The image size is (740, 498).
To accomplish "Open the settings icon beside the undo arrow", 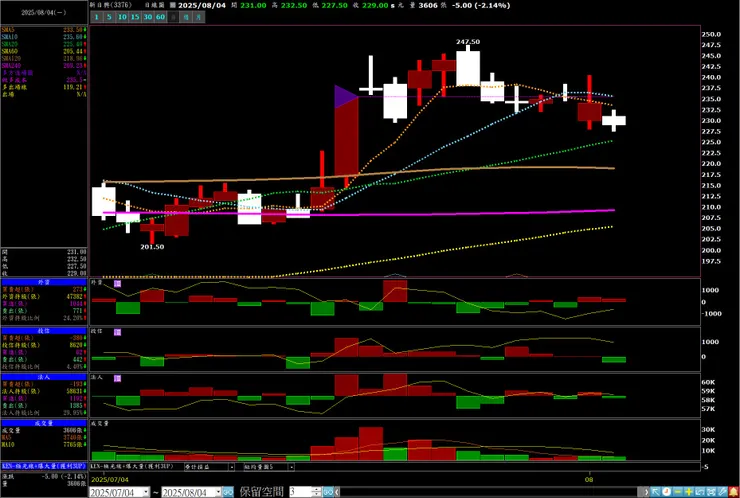I will (711, 492).
